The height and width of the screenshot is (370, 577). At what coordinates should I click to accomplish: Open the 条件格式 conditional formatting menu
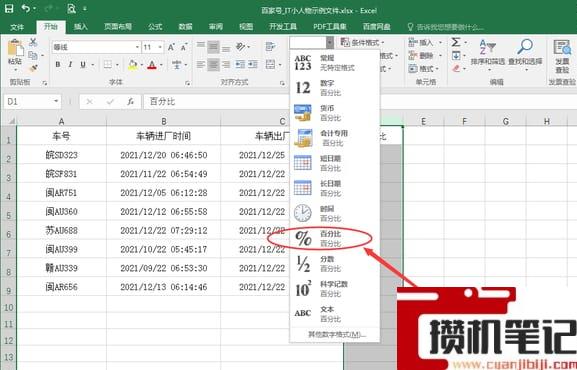pos(362,43)
